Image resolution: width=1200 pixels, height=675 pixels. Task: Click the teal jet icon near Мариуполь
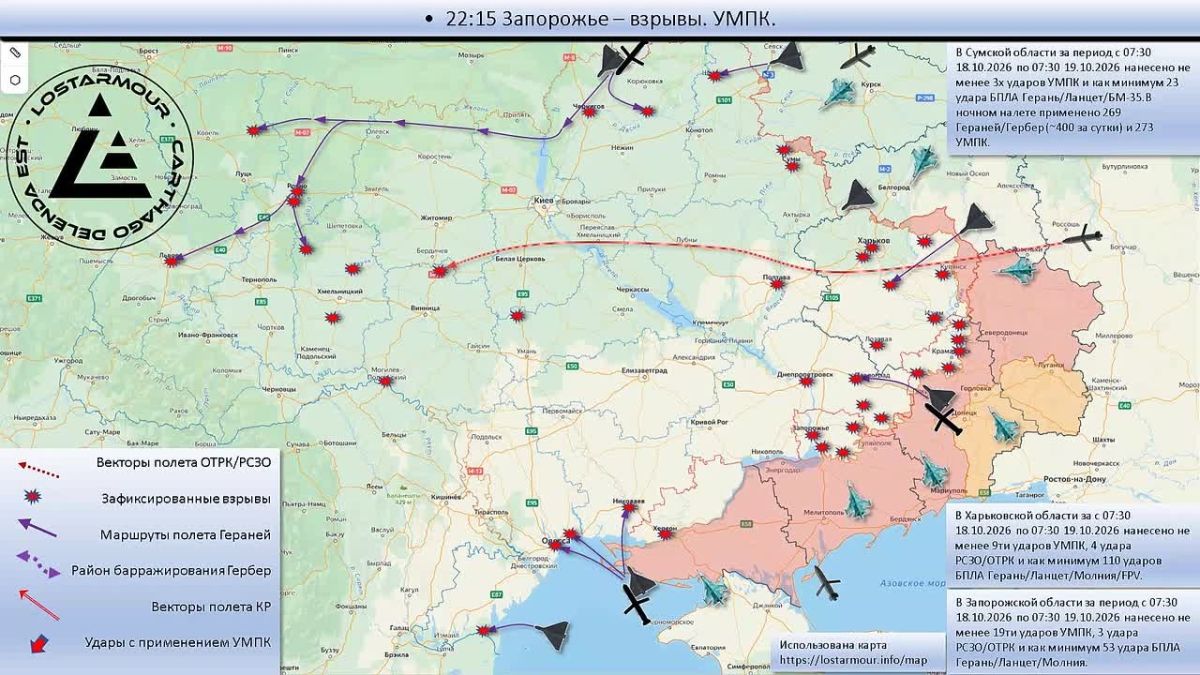coord(935,471)
